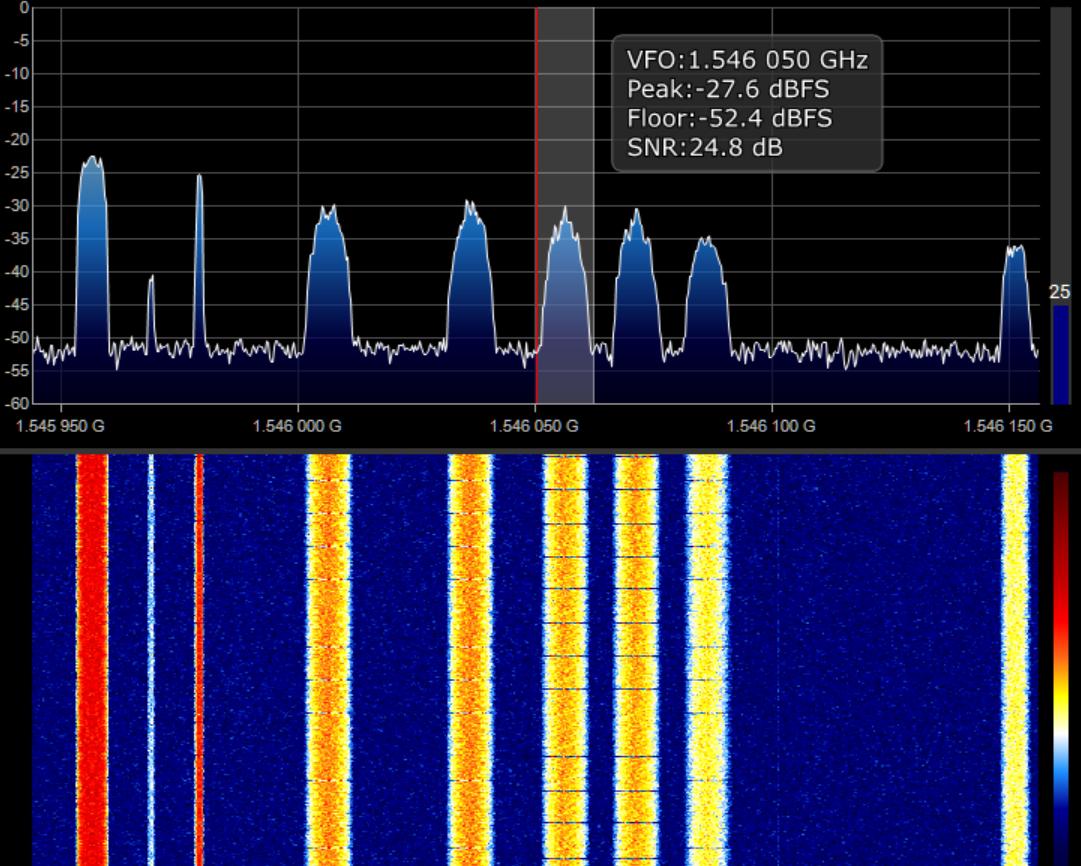Click the 1.546 150 G frequency label
The height and width of the screenshot is (866, 1081).
(1008, 426)
